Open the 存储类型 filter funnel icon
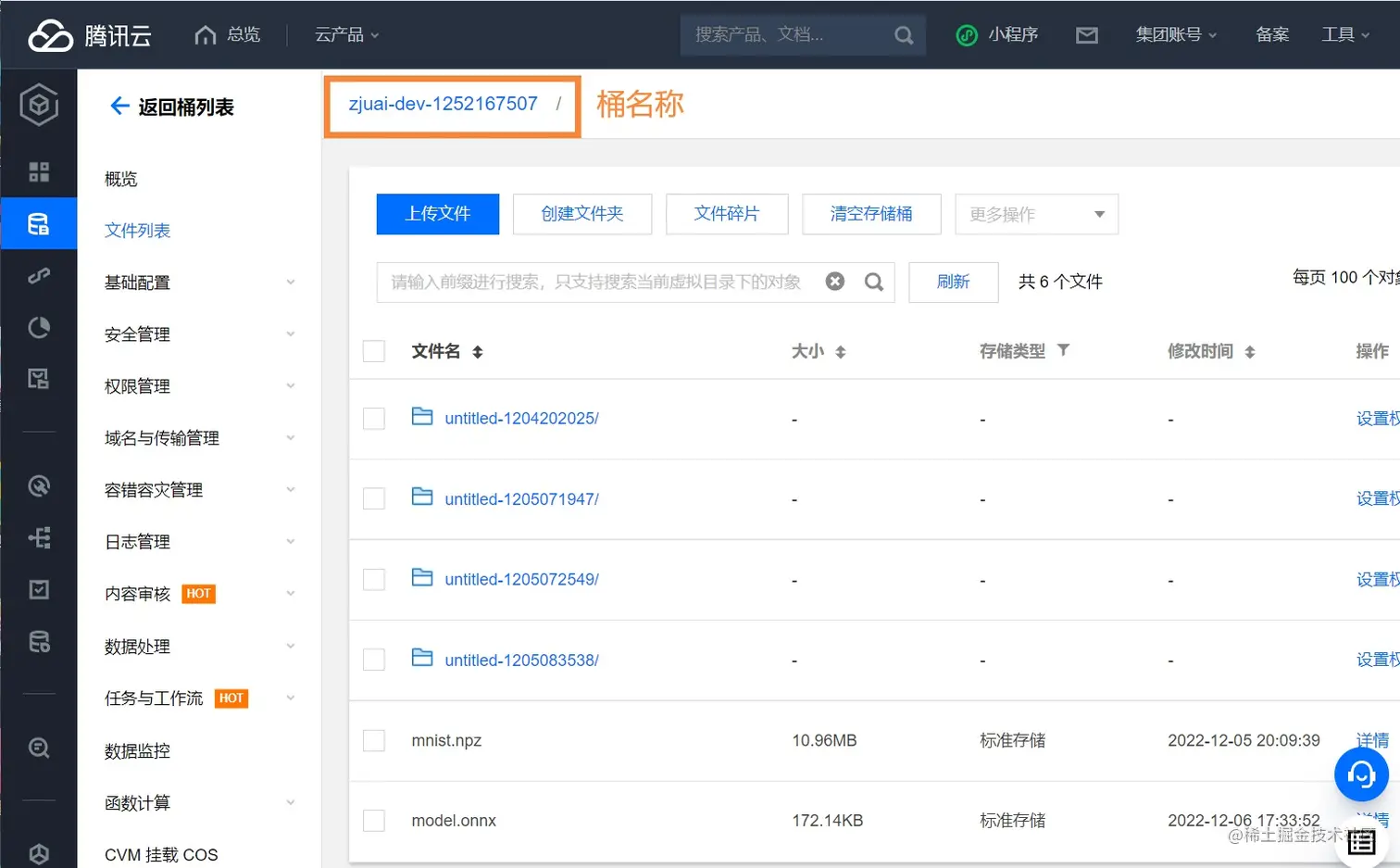1400x868 pixels. click(1064, 350)
